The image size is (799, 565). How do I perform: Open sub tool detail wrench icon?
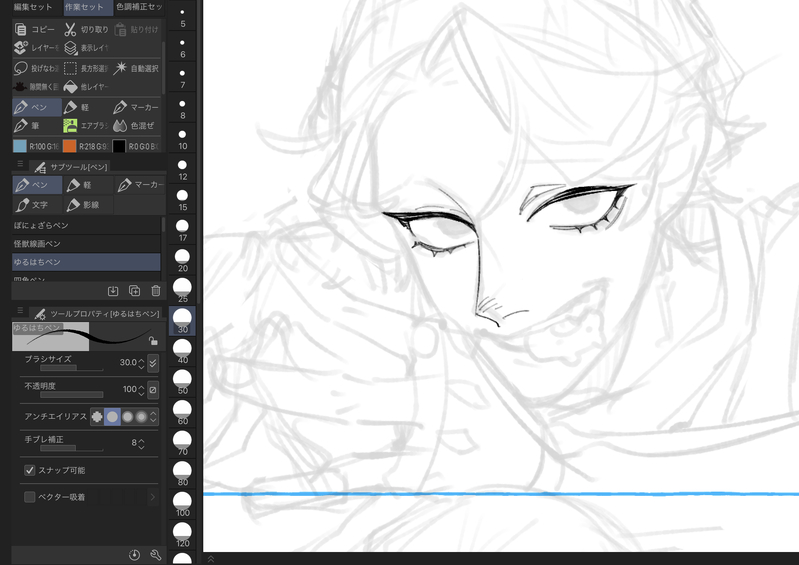click(x=156, y=555)
